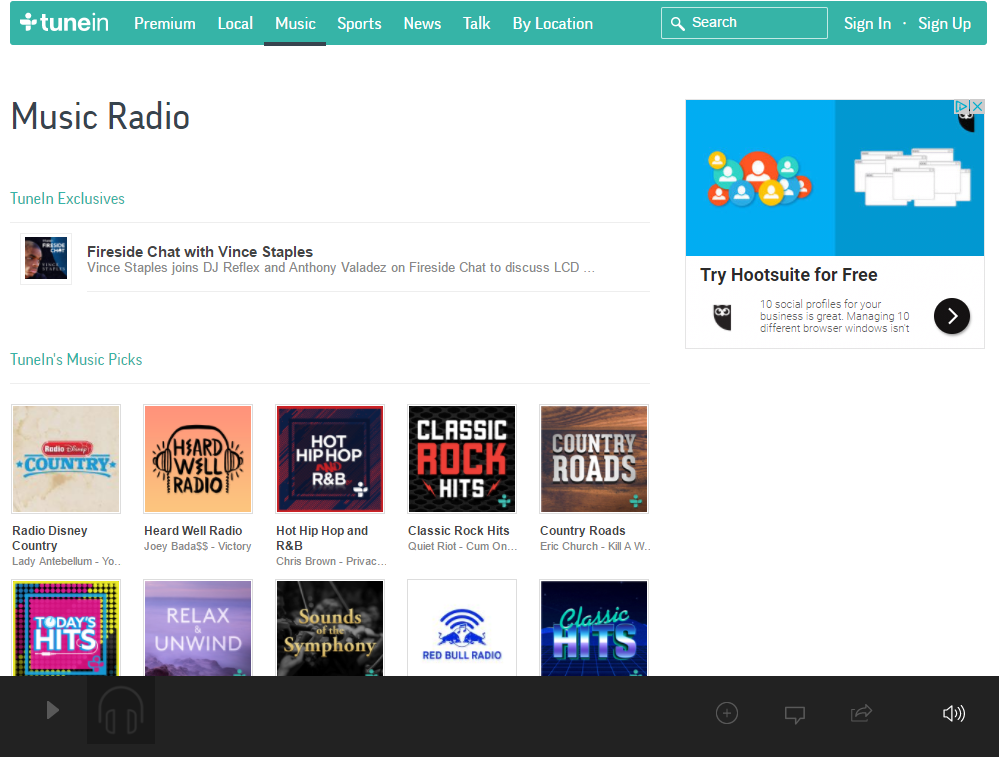Click 'Eric Church - Kill A W..' text

pos(595,546)
